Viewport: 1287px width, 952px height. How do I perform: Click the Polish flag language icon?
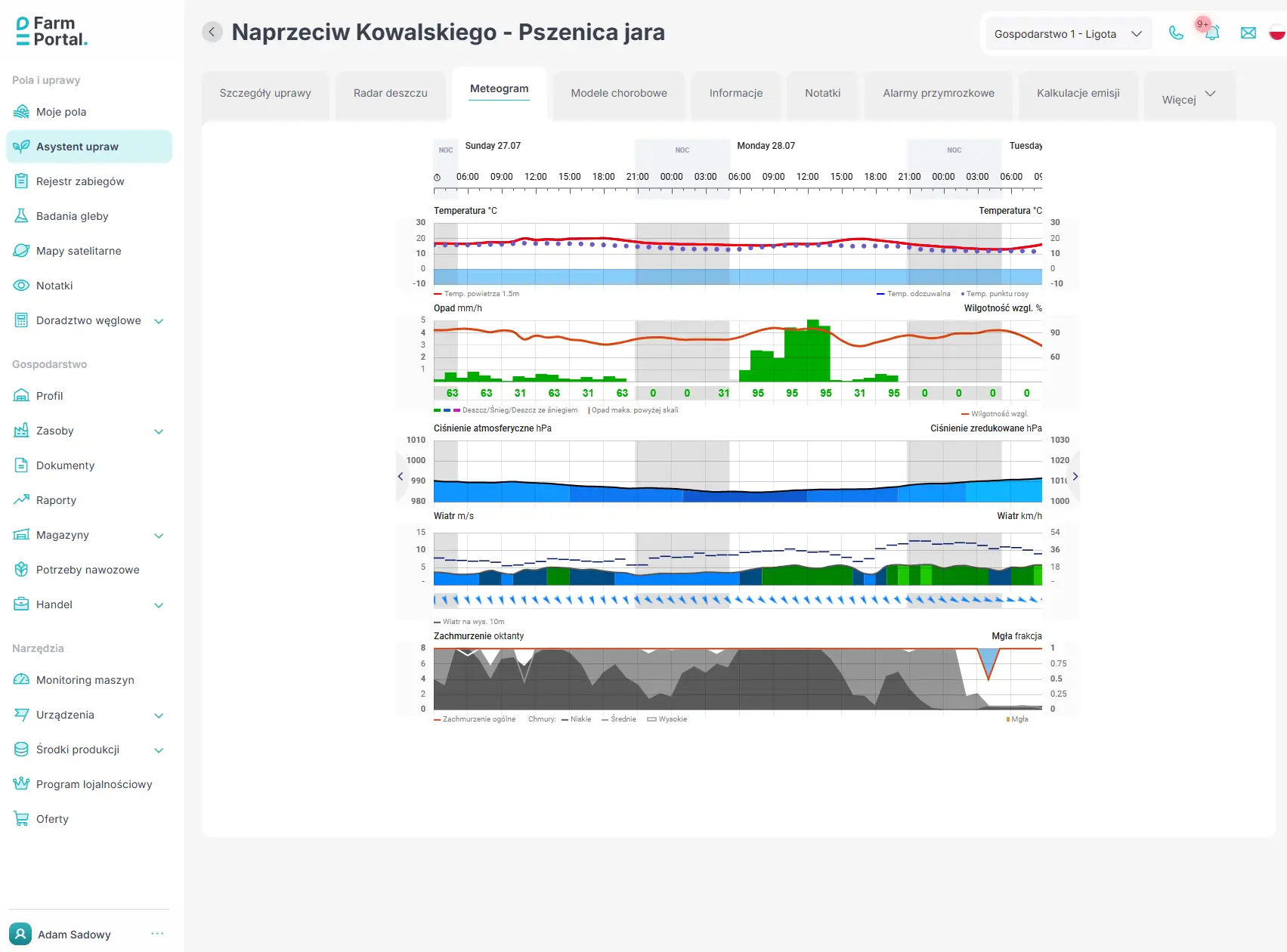pyautogui.click(x=1277, y=33)
